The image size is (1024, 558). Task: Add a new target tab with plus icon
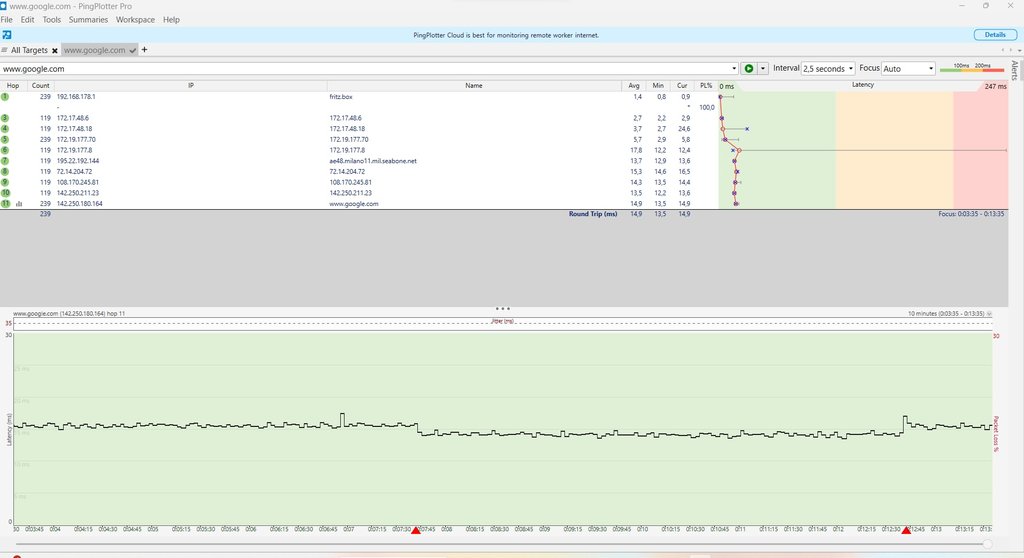[x=144, y=50]
